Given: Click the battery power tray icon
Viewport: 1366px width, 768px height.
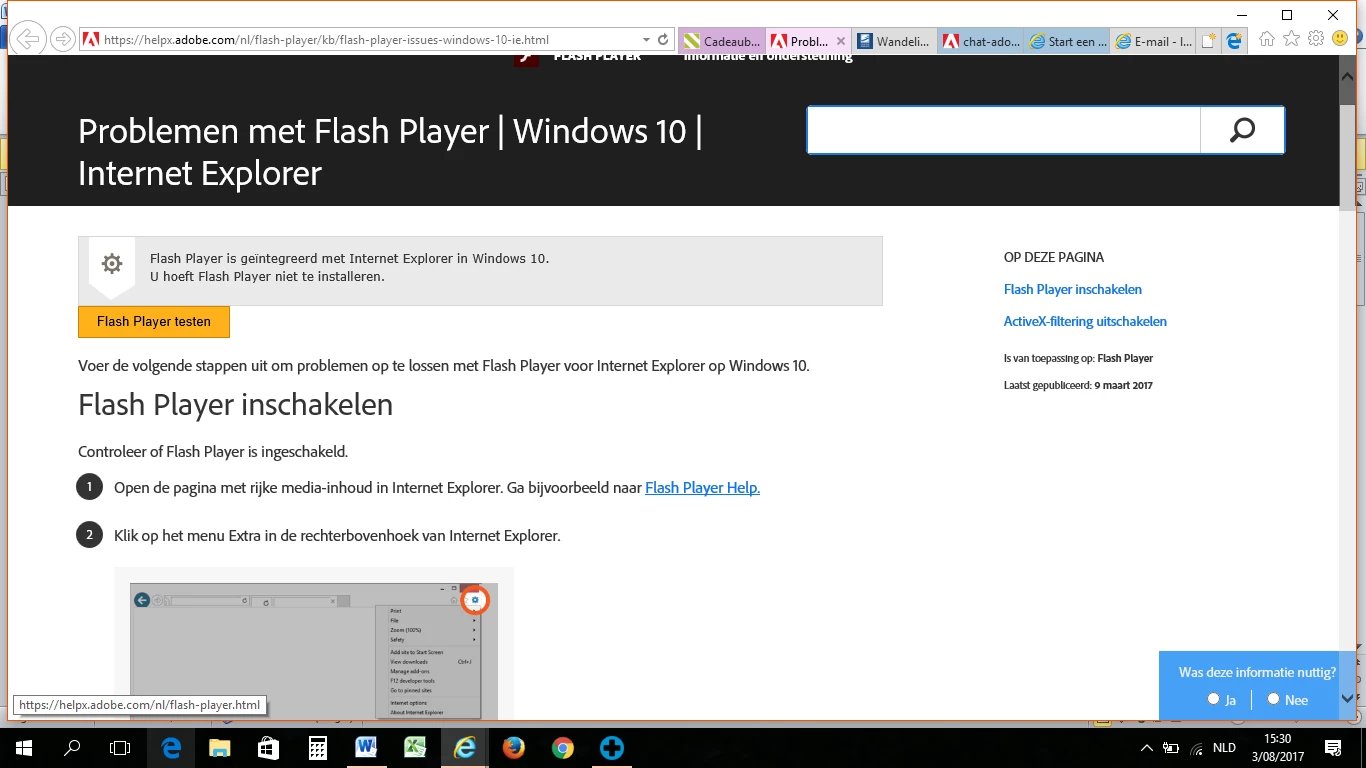Looking at the screenshot, I should coord(1172,748).
